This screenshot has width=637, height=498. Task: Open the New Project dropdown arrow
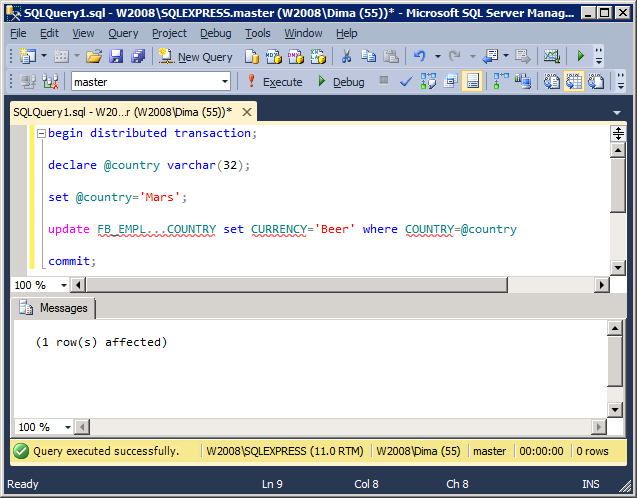click(x=44, y=56)
